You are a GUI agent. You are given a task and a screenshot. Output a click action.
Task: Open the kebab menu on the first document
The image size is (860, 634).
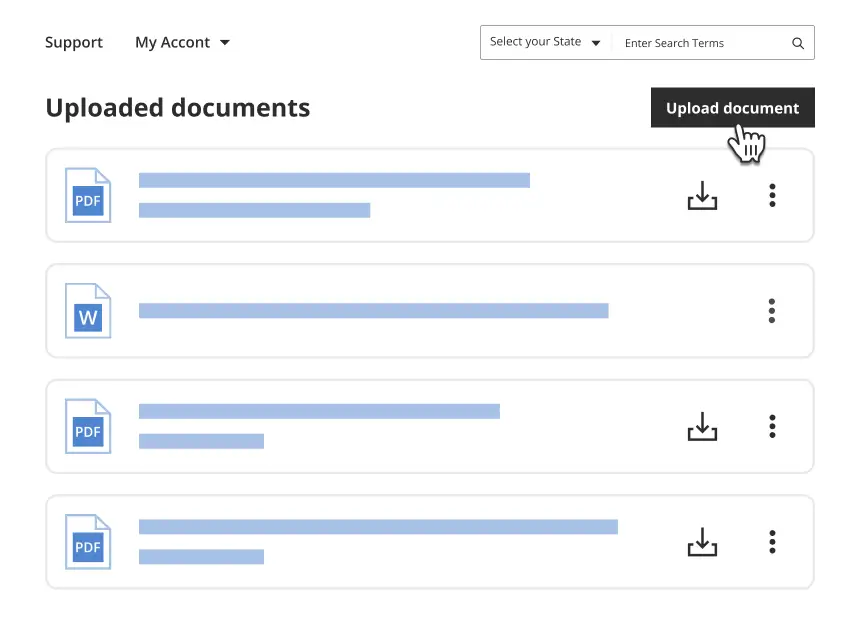pyautogui.click(x=772, y=196)
